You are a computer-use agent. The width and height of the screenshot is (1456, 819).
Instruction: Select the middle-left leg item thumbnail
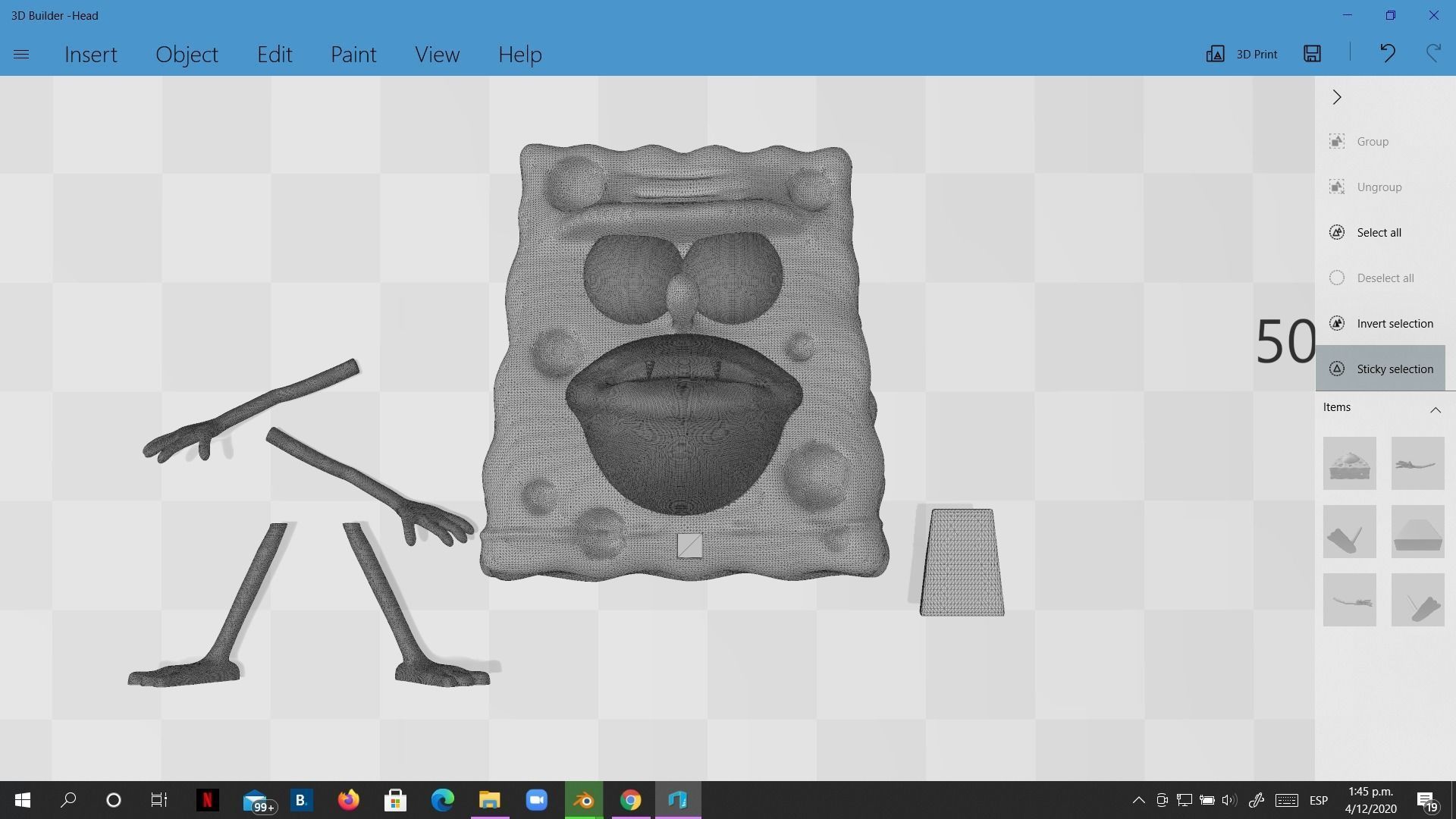tap(1350, 532)
